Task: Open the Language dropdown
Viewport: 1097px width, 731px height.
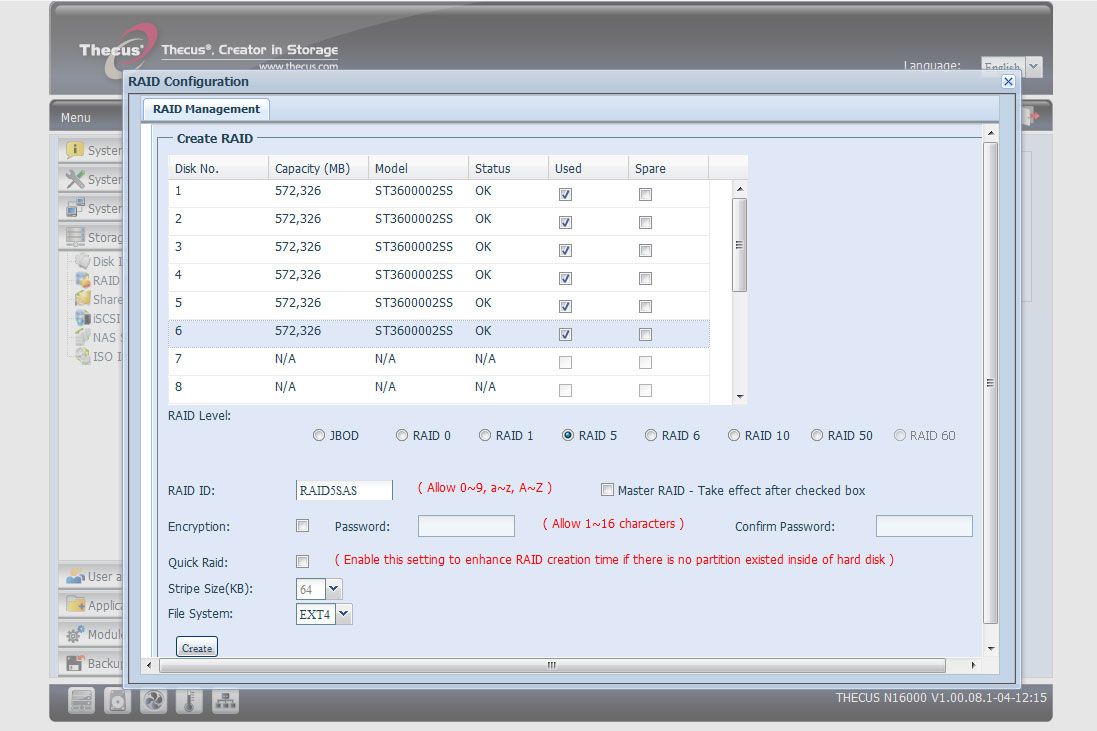Action: (x=1033, y=66)
